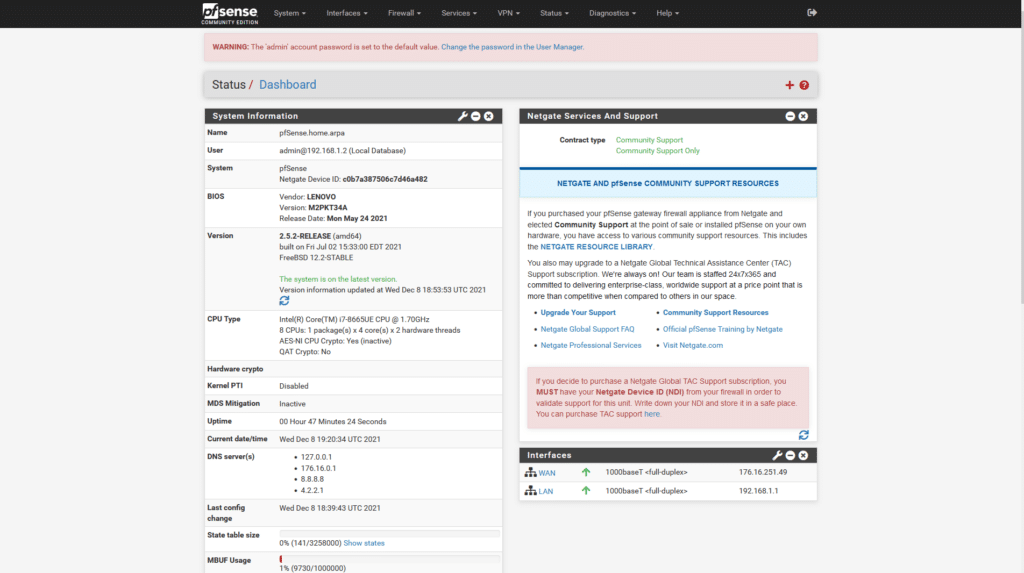1024x573 pixels.
Task: Open Upgrade Your Support link
Action: coord(578,313)
